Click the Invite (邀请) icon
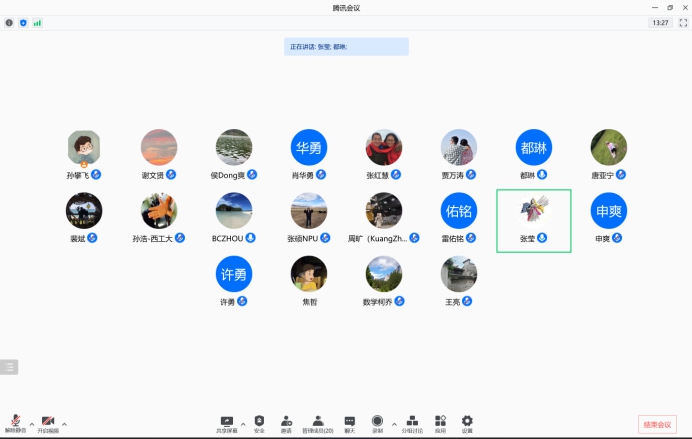 click(x=286, y=422)
